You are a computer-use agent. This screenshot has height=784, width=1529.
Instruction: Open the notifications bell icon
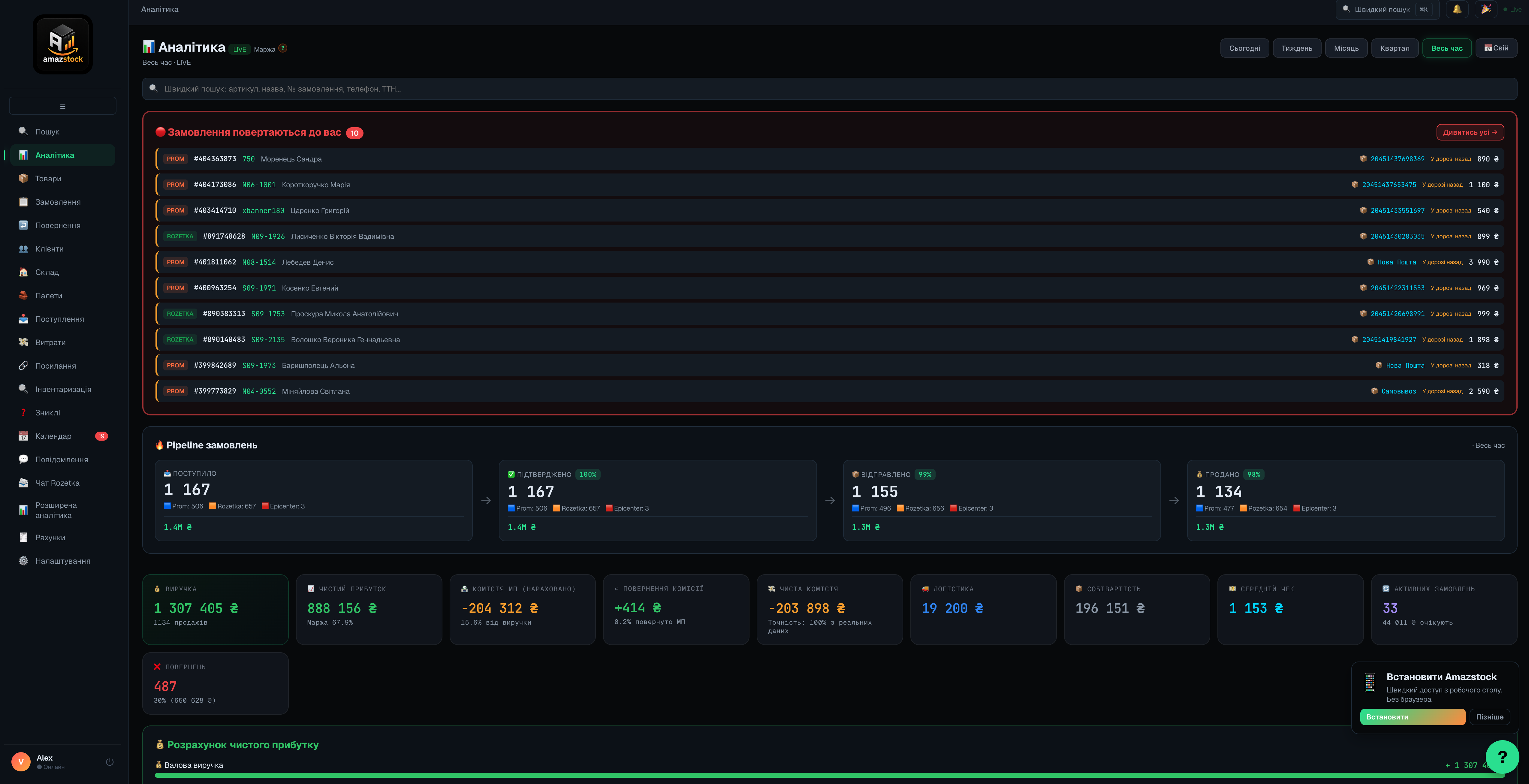click(1457, 9)
